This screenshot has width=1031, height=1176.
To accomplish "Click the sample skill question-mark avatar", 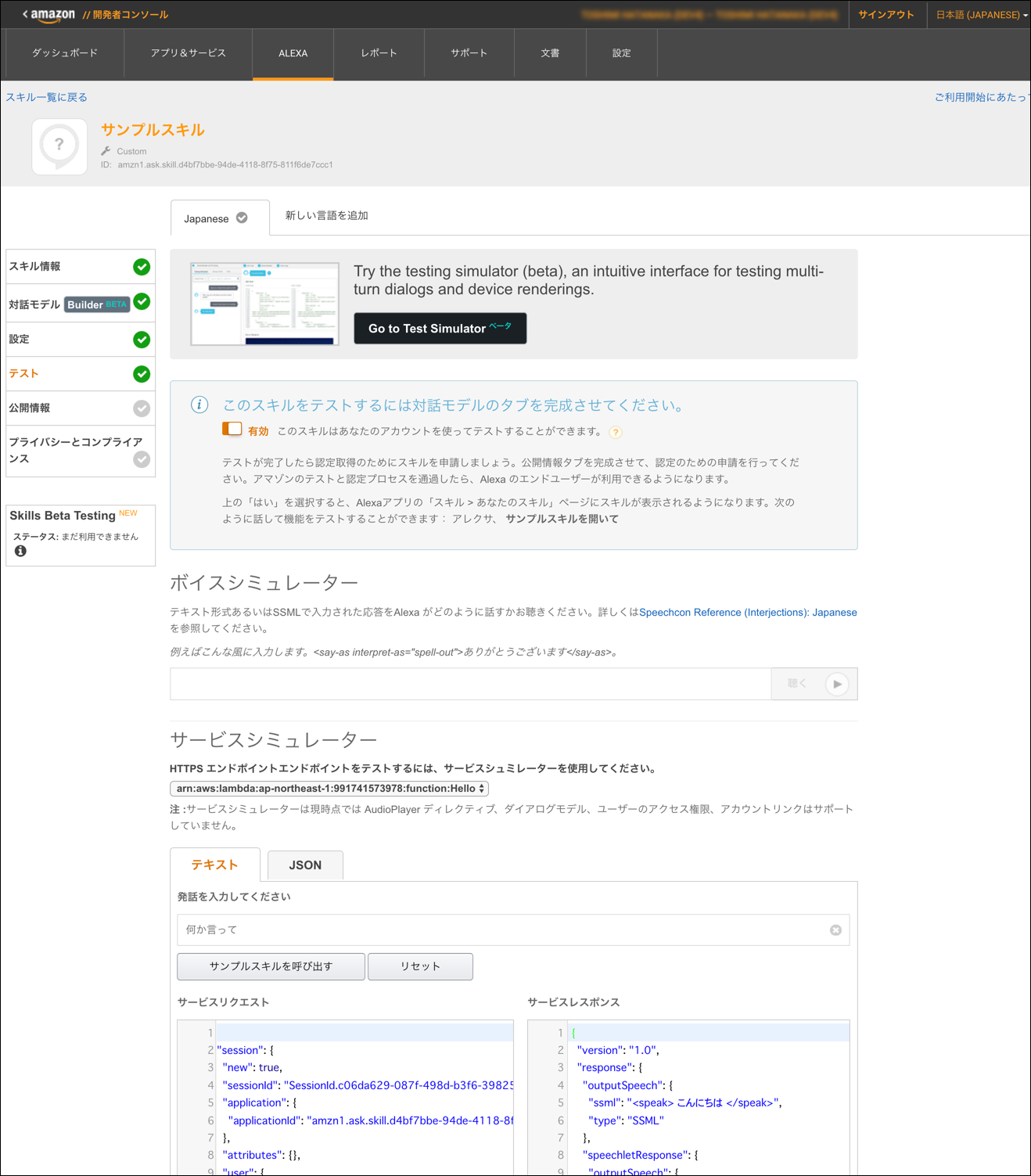I will (59, 146).
